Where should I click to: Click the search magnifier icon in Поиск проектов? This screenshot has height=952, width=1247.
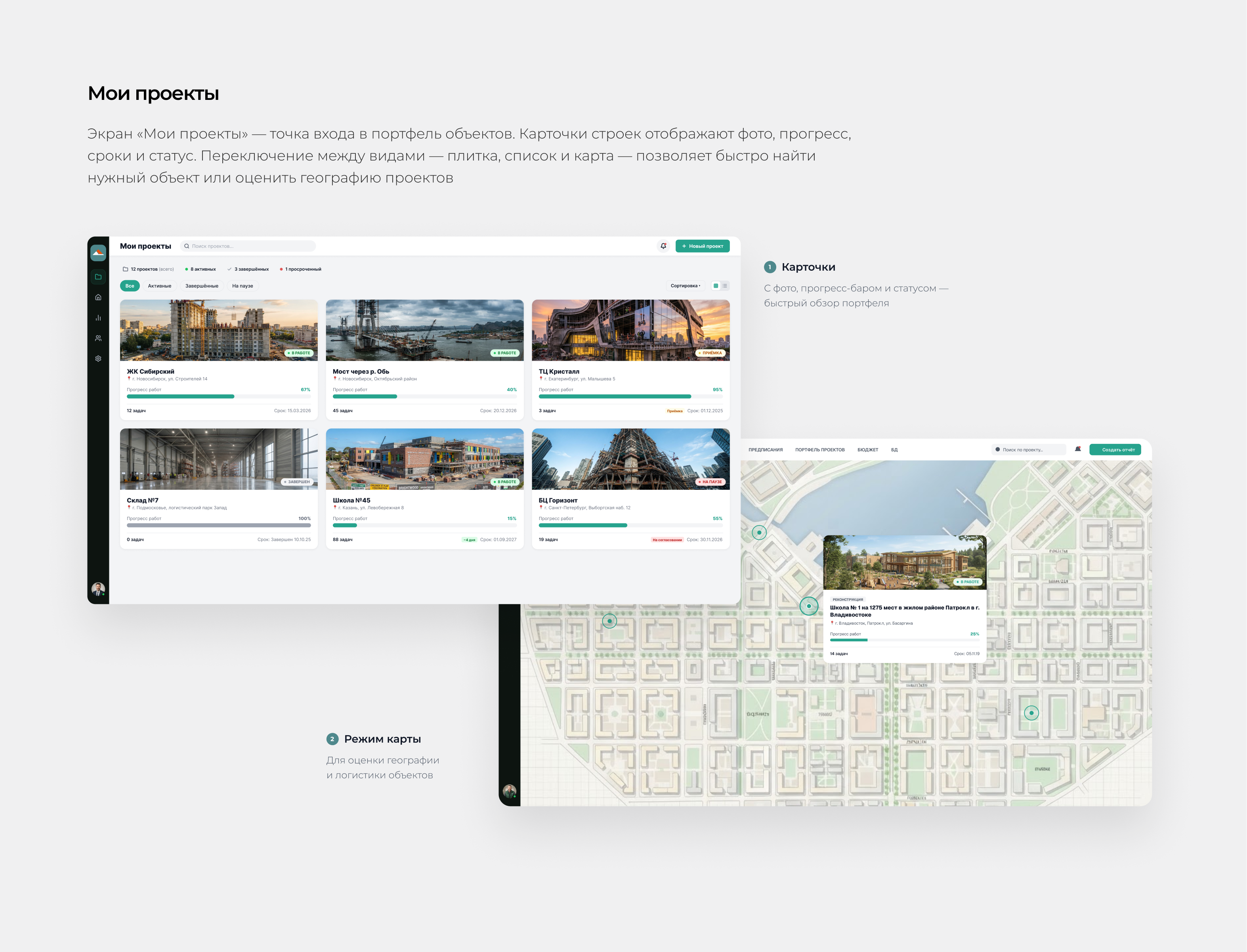pos(186,246)
